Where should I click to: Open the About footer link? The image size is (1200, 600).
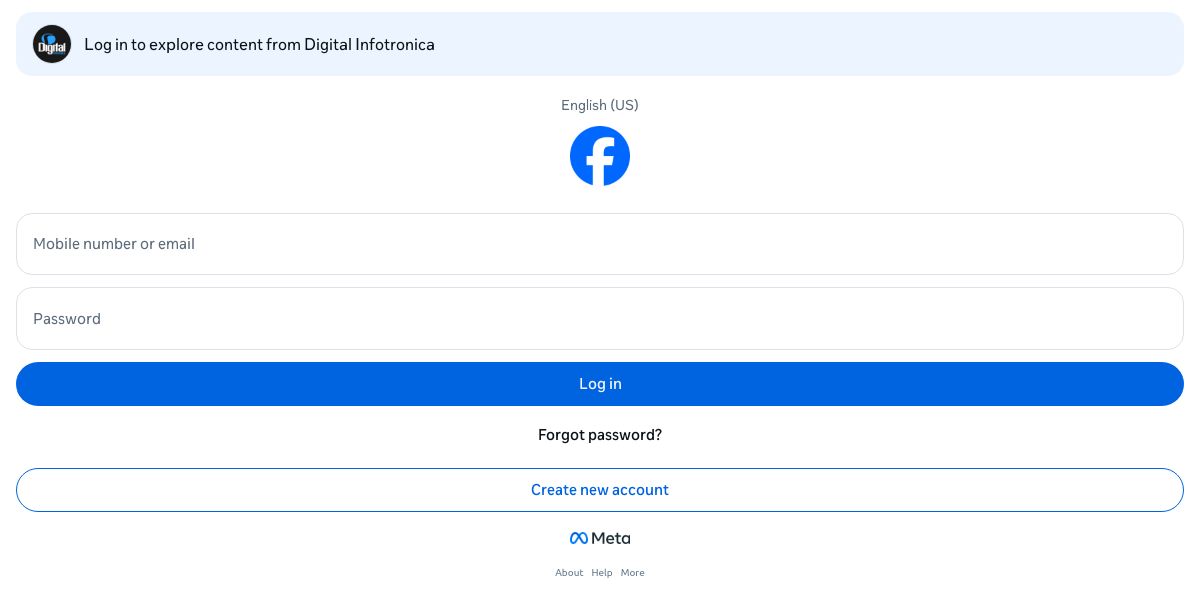point(569,573)
